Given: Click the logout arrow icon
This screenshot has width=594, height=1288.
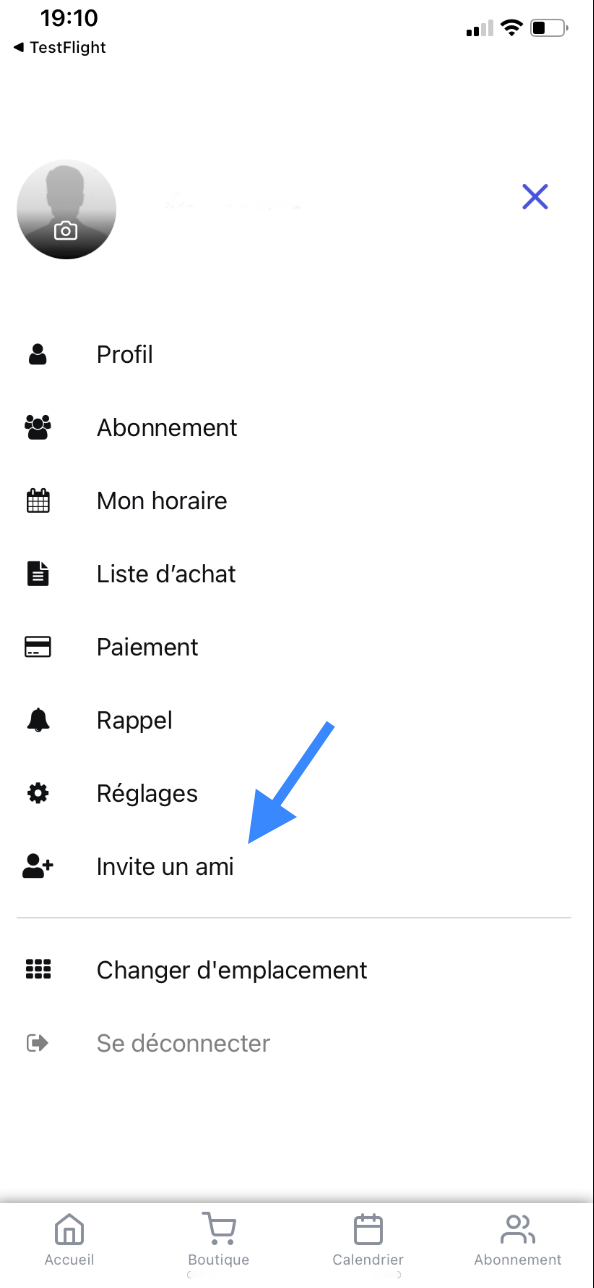Looking at the screenshot, I should click(38, 1043).
